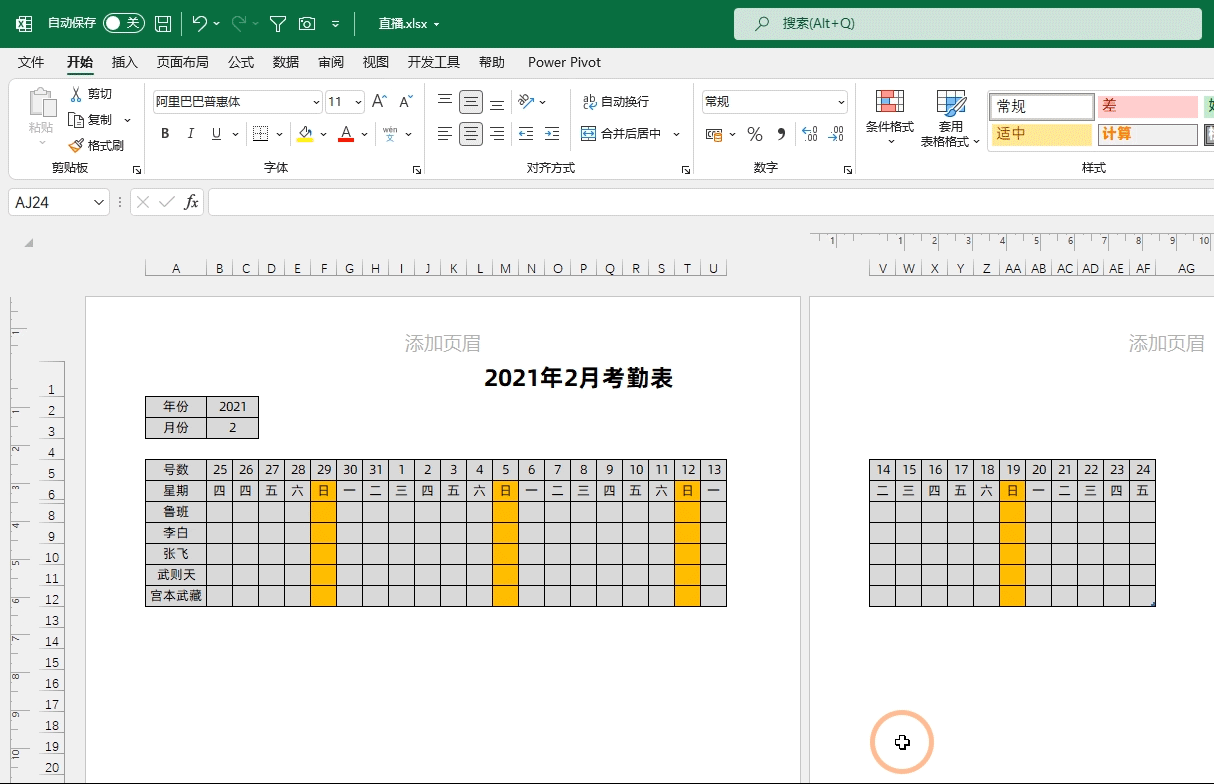1214x784 pixels.
Task: Expand the 条件格式 conditional formatting menu
Action: pos(890,120)
